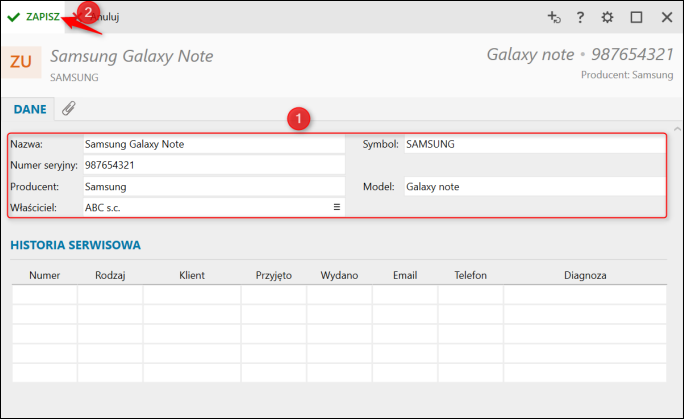This screenshot has height=419, width=684.
Task: Click the add-with-history plus icon
Action: pyautogui.click(x=554, y=17)
